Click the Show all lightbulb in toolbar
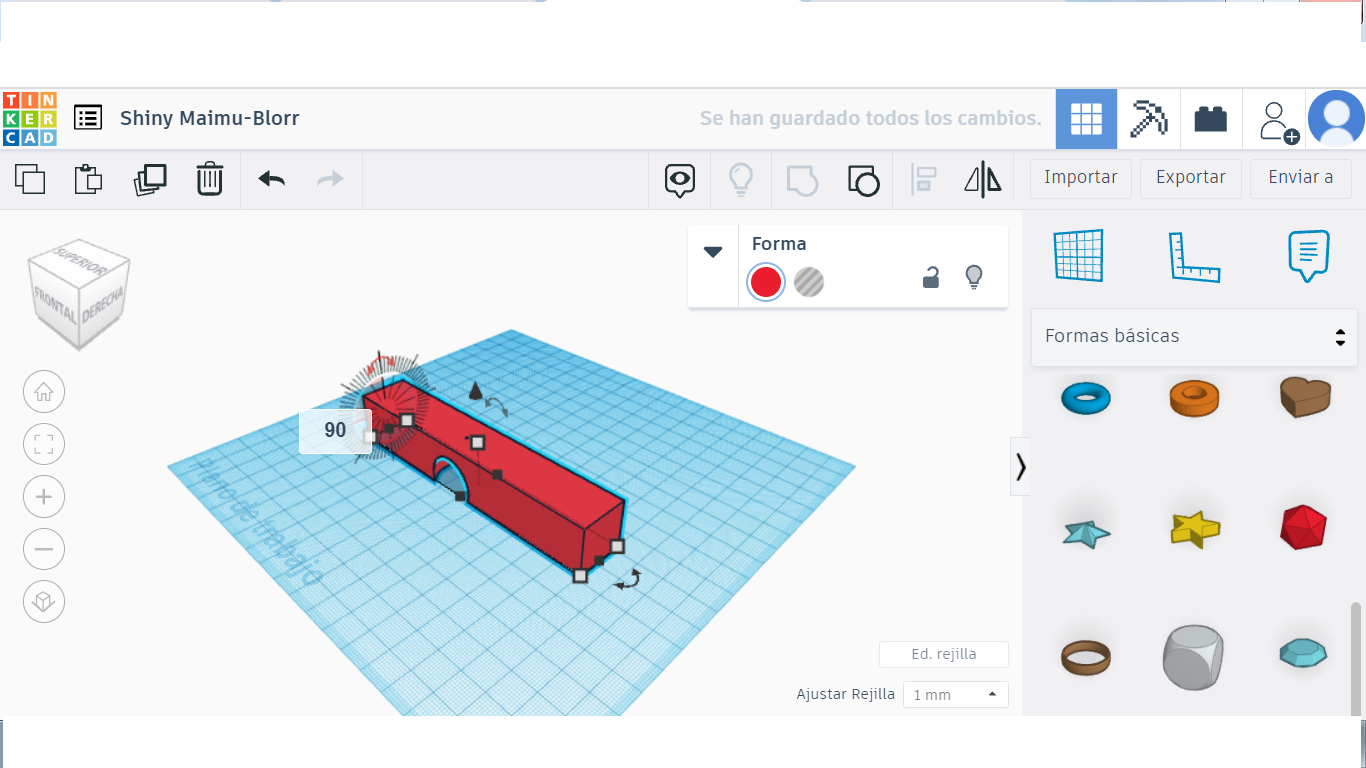This screenshot has height=768, width=1366. pos(740,180)
